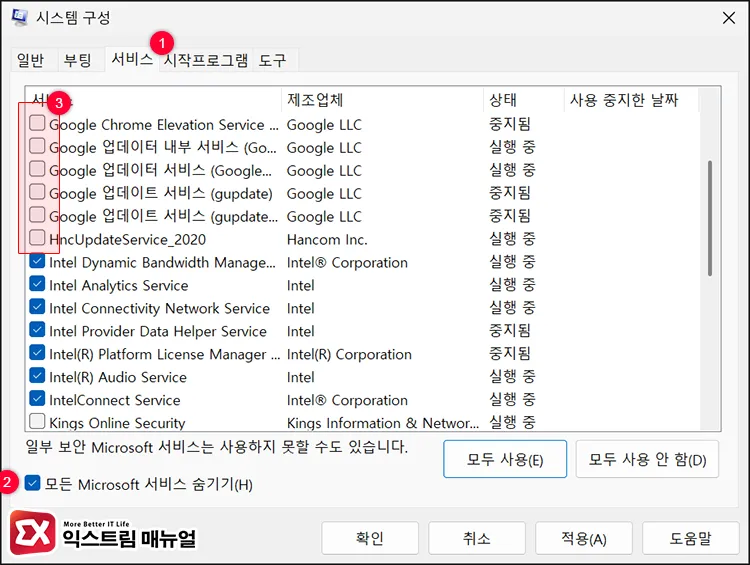This screenshot has width=750, height=565.
Task: Click the 모두 사용(E) button
Action: tap(505, 459)
